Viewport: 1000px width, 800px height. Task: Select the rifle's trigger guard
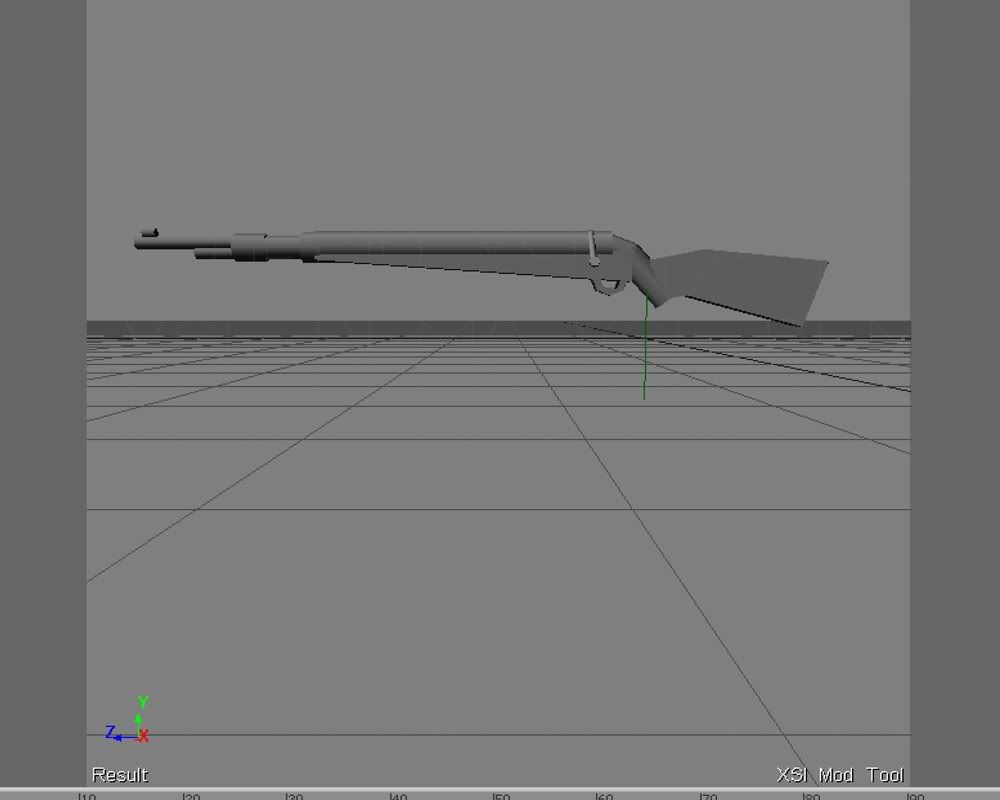(608, 286)
